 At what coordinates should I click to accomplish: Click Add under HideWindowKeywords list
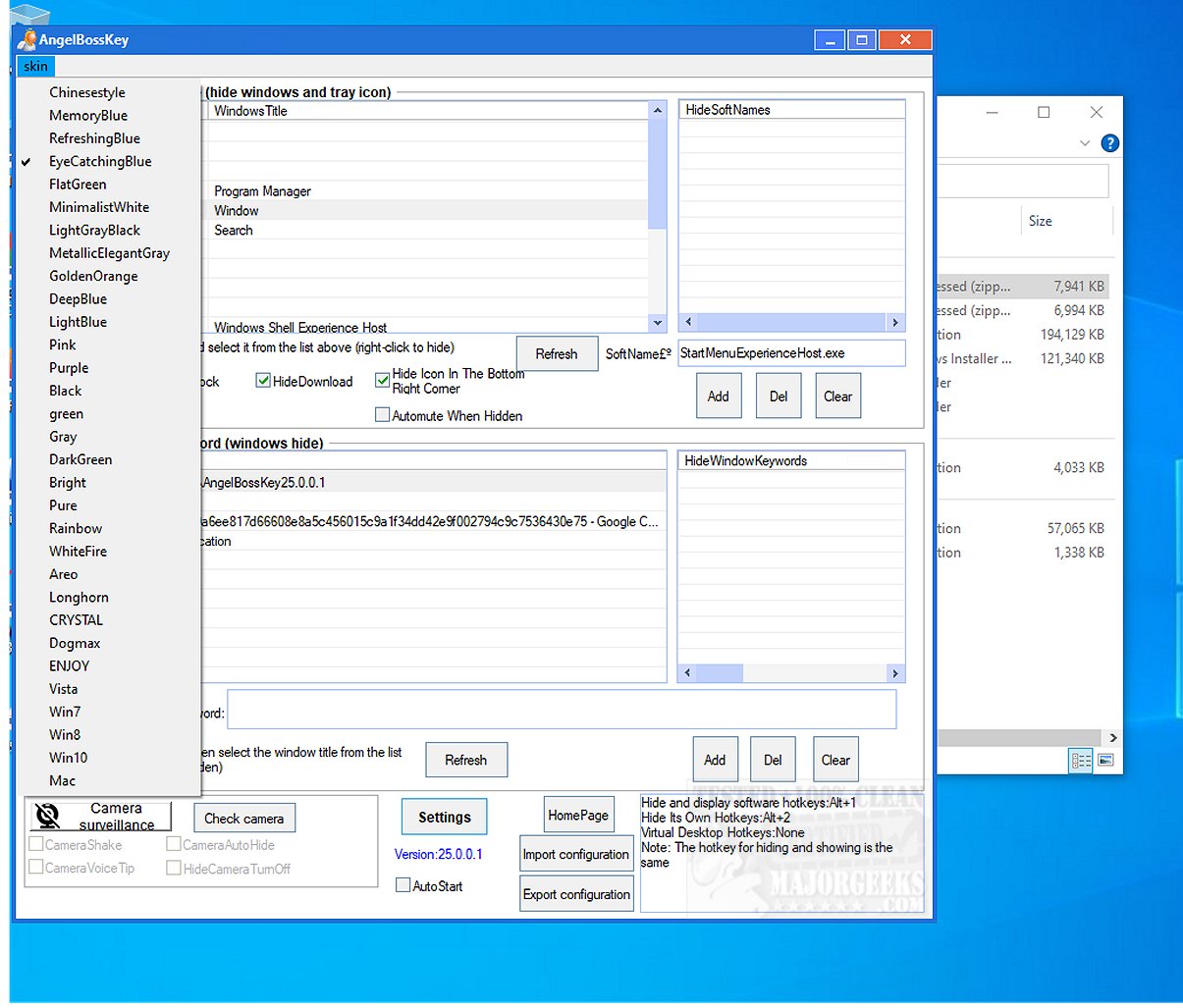(x=715, y=760)
